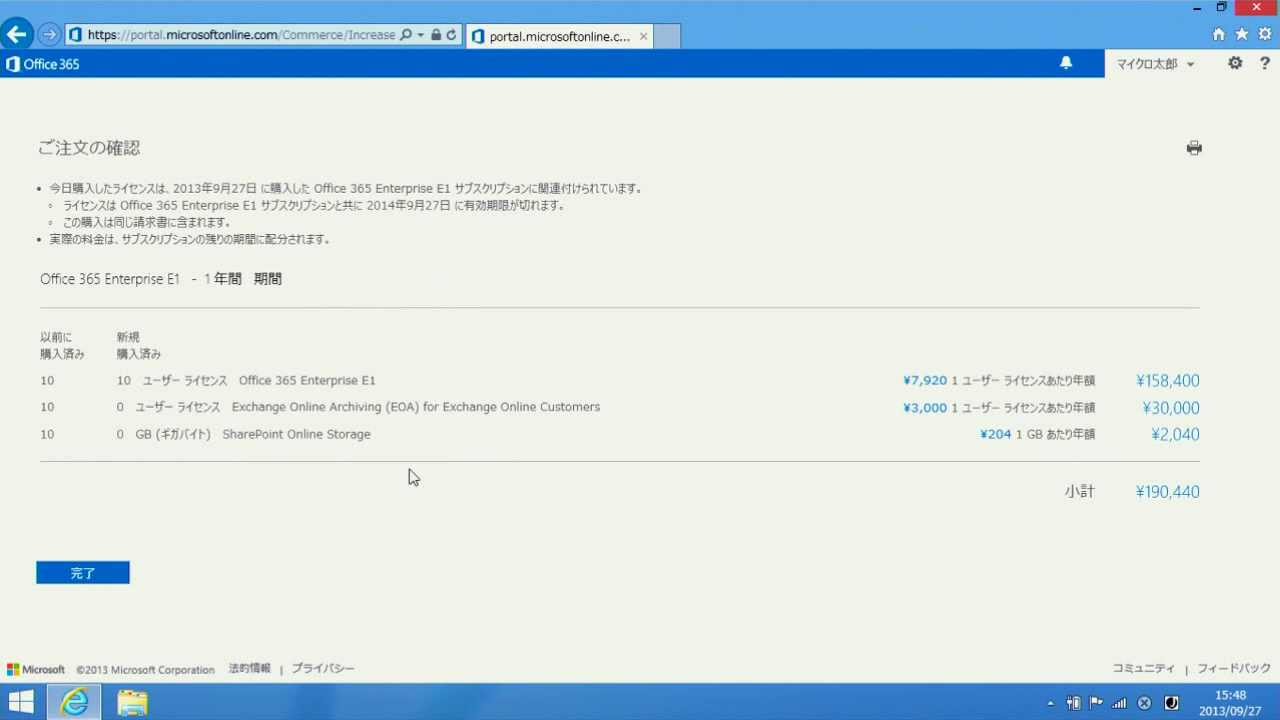Click the network signal tray icon

click(x=1119, y=703)
